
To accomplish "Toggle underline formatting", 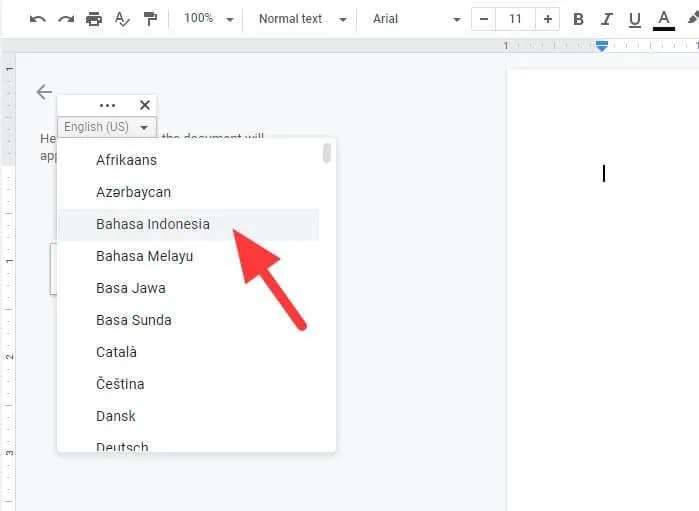I will click(x=634, y=20).
